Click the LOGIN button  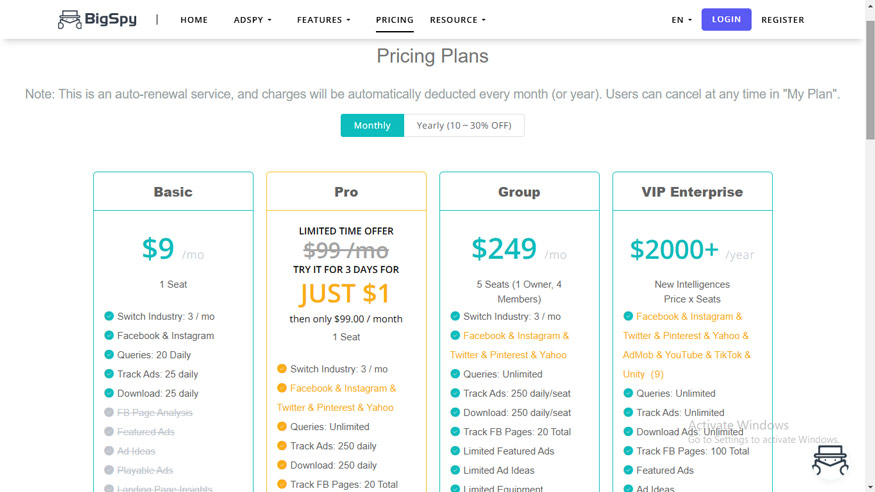coord(726,20)
